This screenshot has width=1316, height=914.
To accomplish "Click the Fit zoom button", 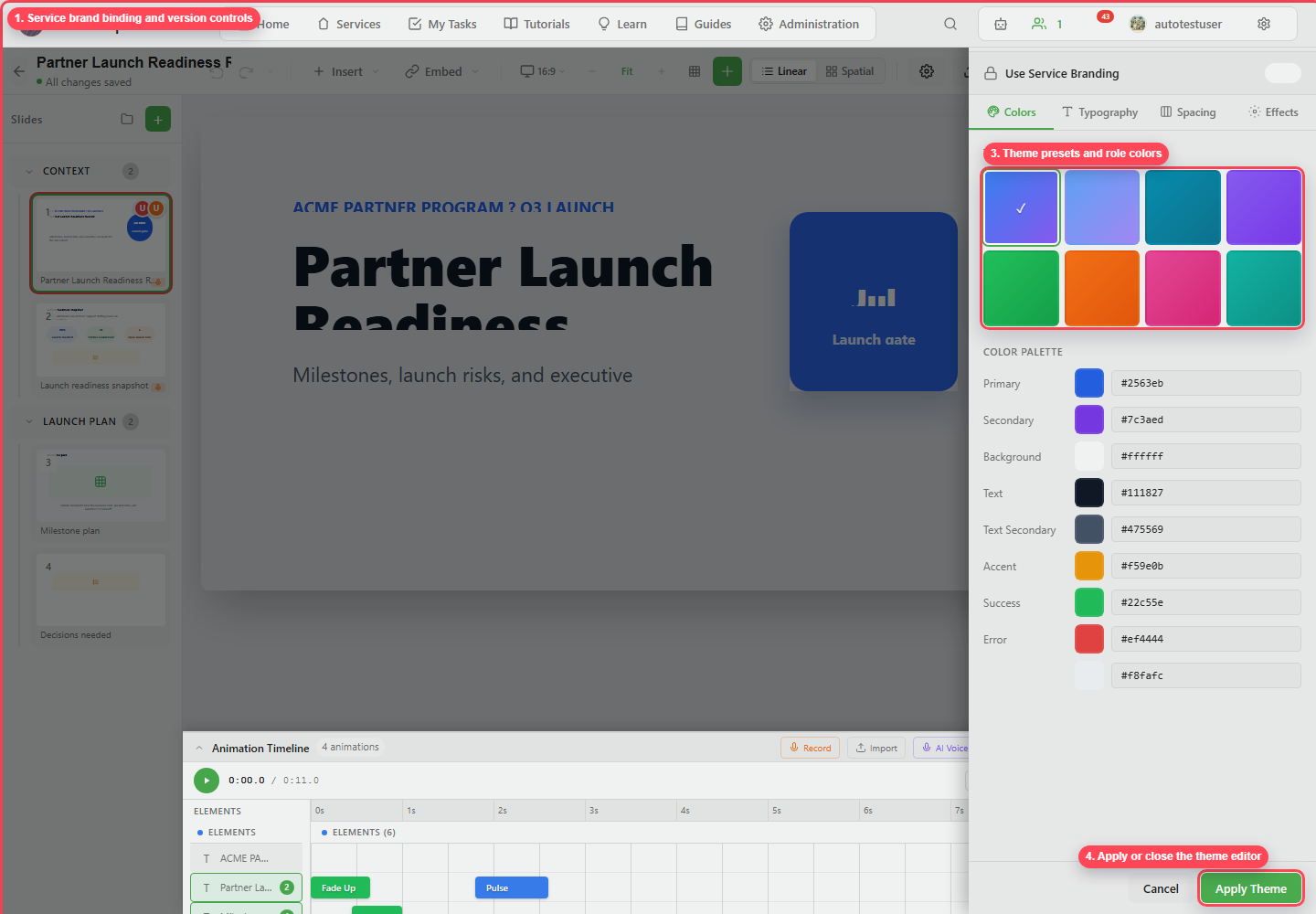I will pyautogui.click(x=627, y=71).
